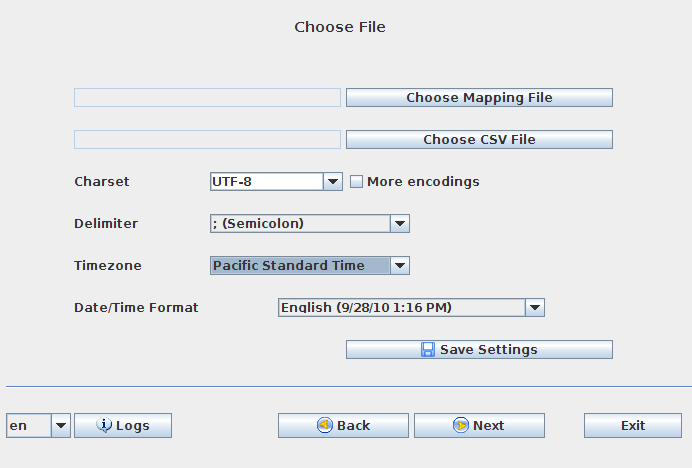Screen dimensions: 692x468
Task: Click the English date format combo box
Action: tap(401, 308)
